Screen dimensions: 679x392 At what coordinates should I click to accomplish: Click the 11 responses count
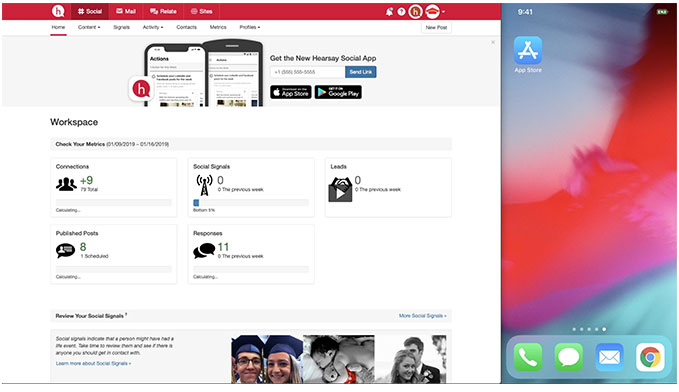click(x=223, y=247)
